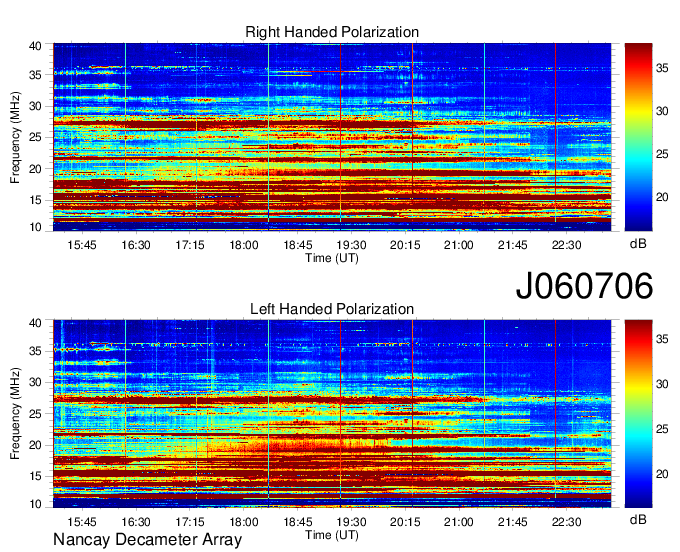Choose the 15 MHz frequency tick of the Left Handed plot
The width and height of the screenshot is (680, 552).
[x=35, y=476]
